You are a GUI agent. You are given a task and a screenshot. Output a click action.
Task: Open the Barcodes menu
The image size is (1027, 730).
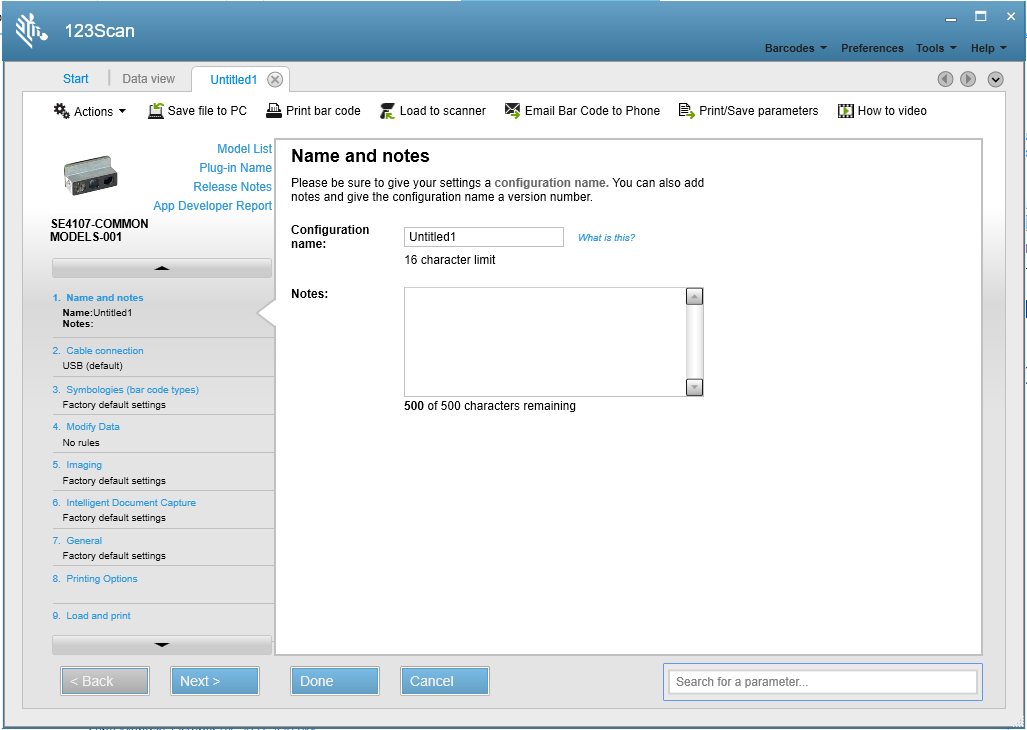coord(795,48)
